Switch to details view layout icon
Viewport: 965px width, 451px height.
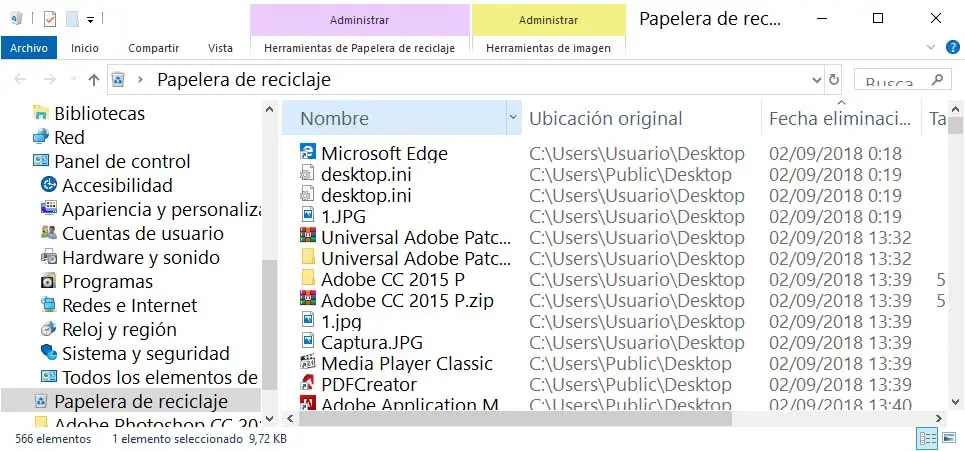tap(927, 439)
